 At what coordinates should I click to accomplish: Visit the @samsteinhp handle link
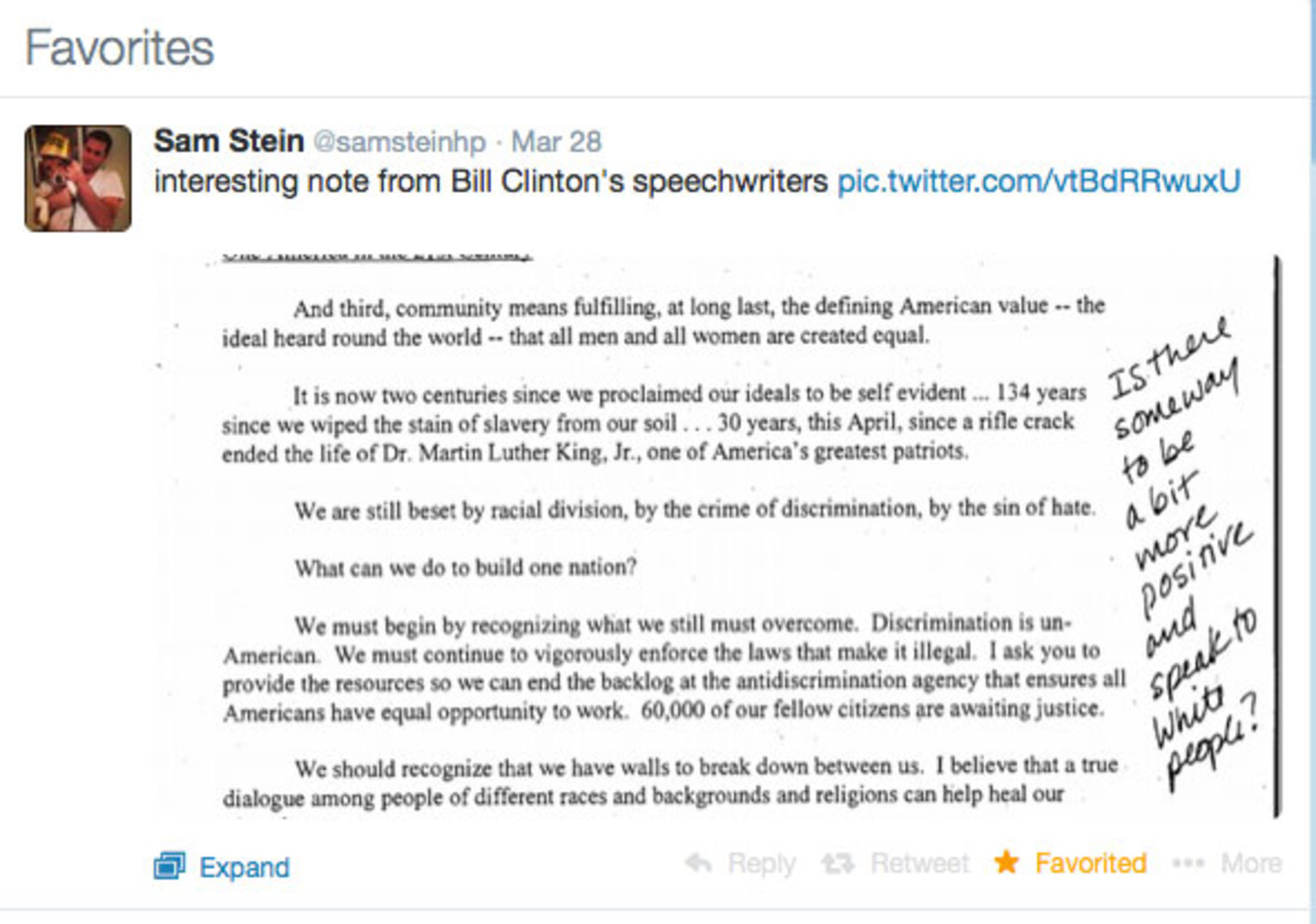point(400,142)
